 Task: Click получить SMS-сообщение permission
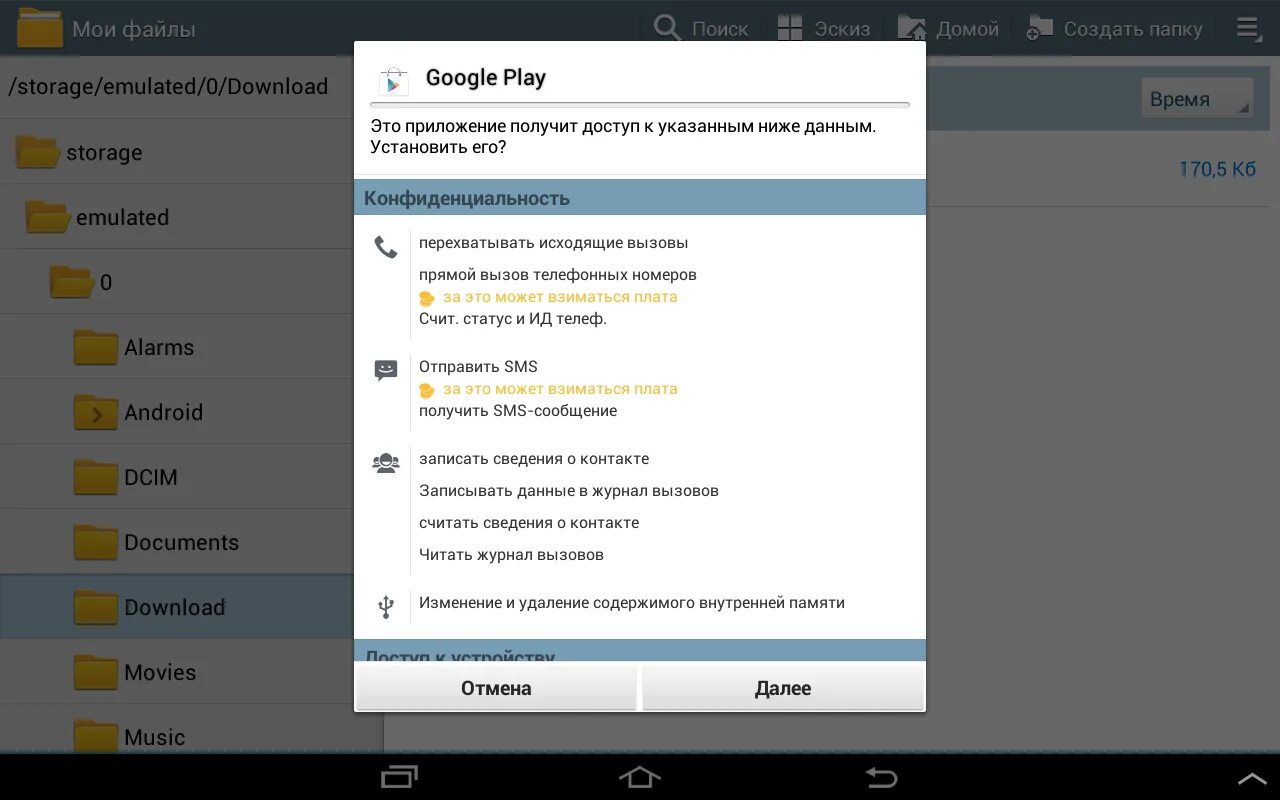coord(518,411)
